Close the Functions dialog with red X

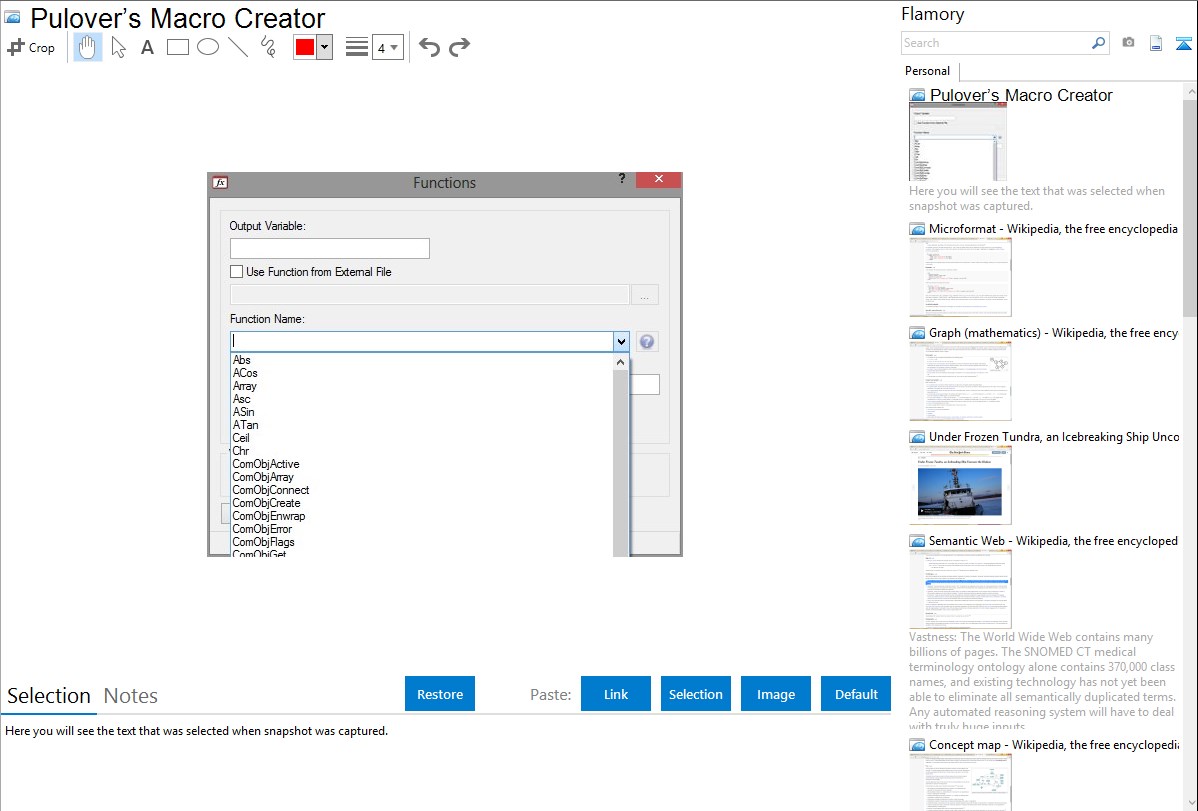click(x=659, y=179)
